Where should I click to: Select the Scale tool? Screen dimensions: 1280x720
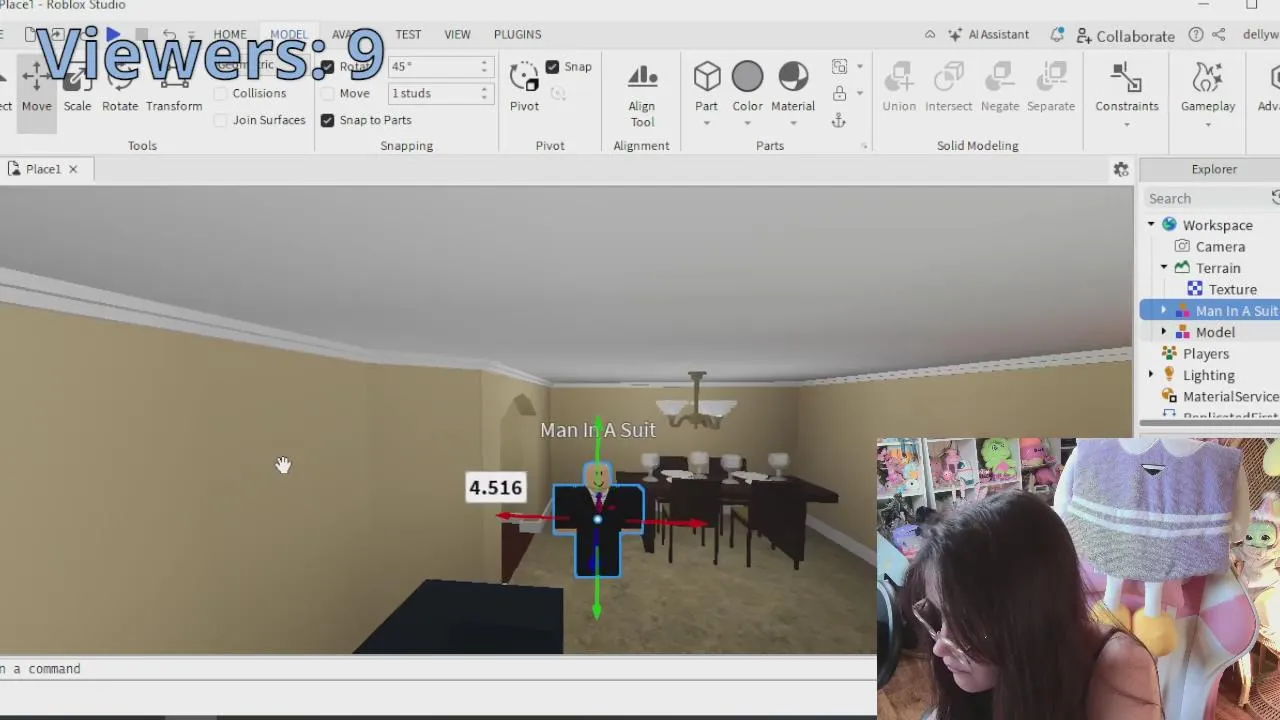point(77,88)
